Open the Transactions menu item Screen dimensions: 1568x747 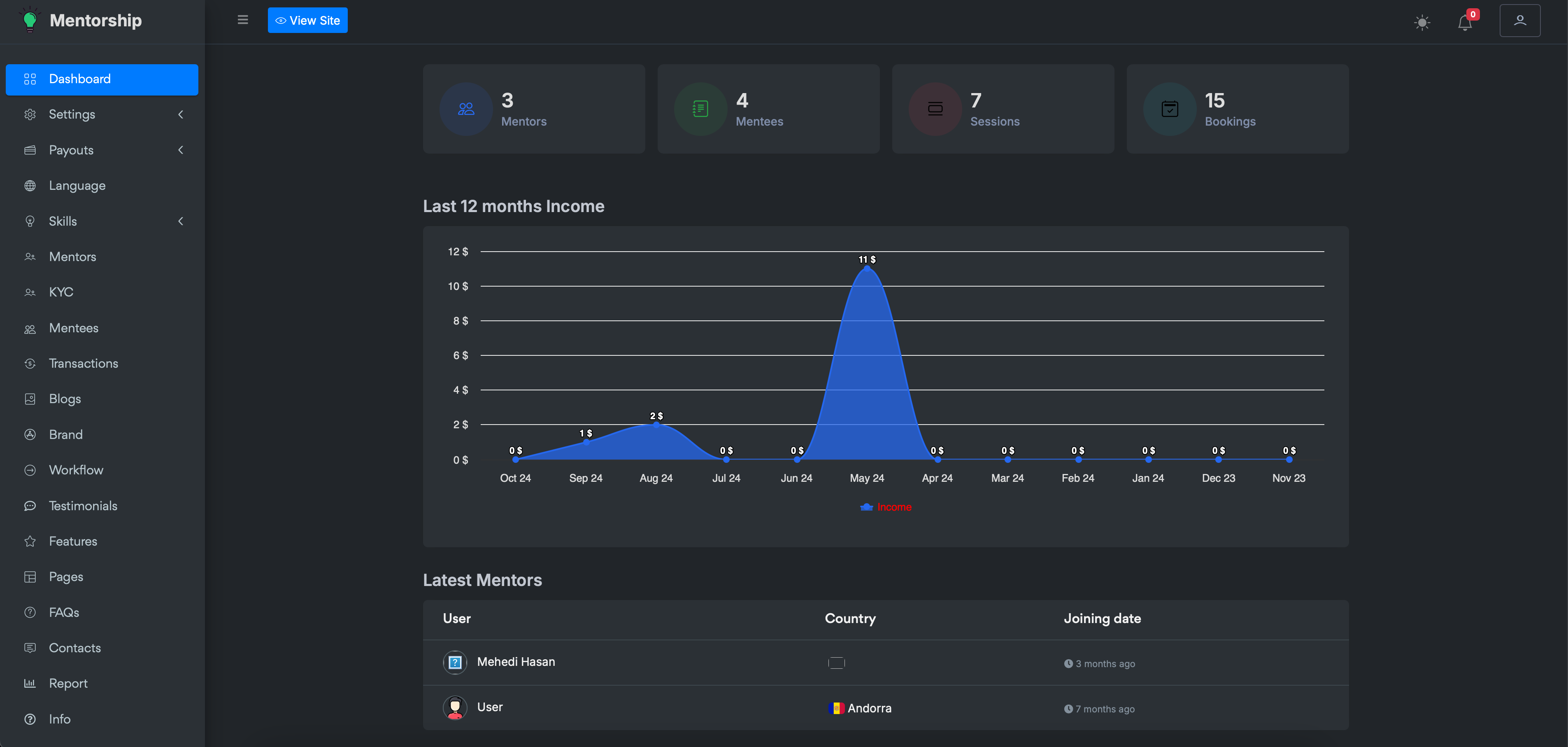point(84,364)
